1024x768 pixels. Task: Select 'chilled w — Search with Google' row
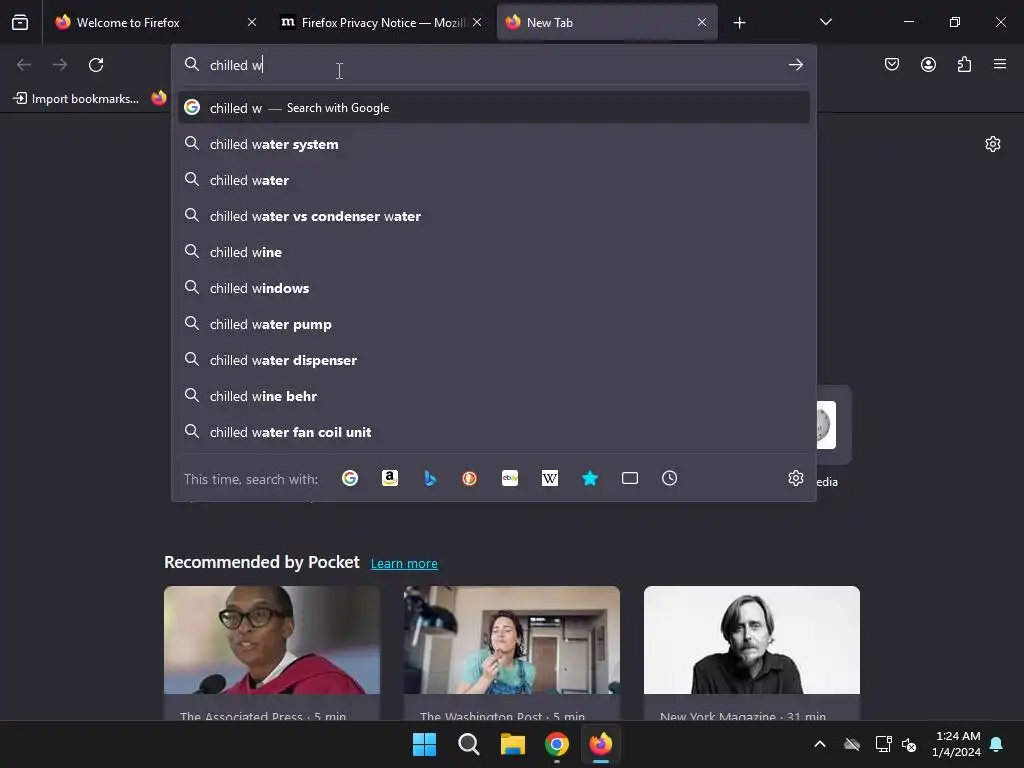coord(494,108)
